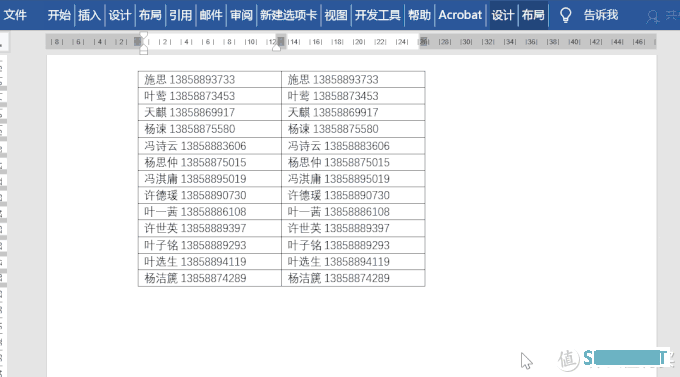The height and width of the screenshot is (377, 680).
Task: Open the 文件 menu
Action: point(15,15)
